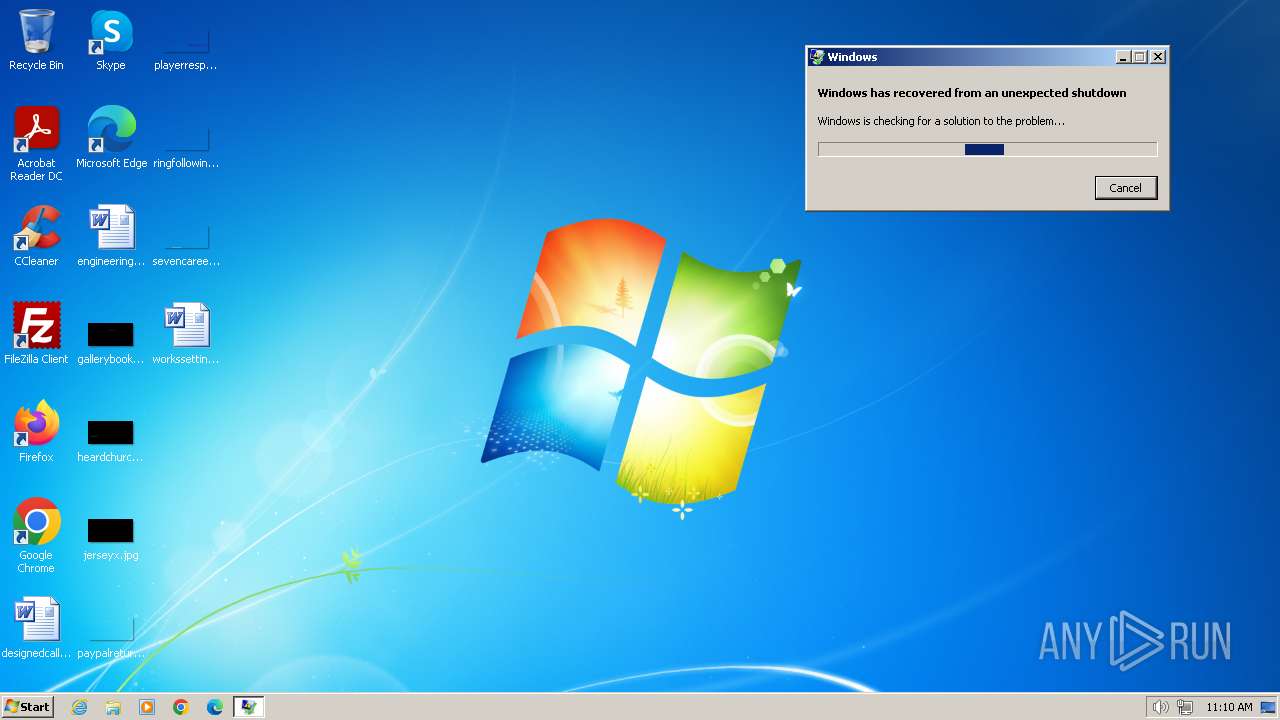This screenshot has height=720, width=1280.
Task: Open Windows Media Player taskbar icon
Action: [x=147, y=707]
